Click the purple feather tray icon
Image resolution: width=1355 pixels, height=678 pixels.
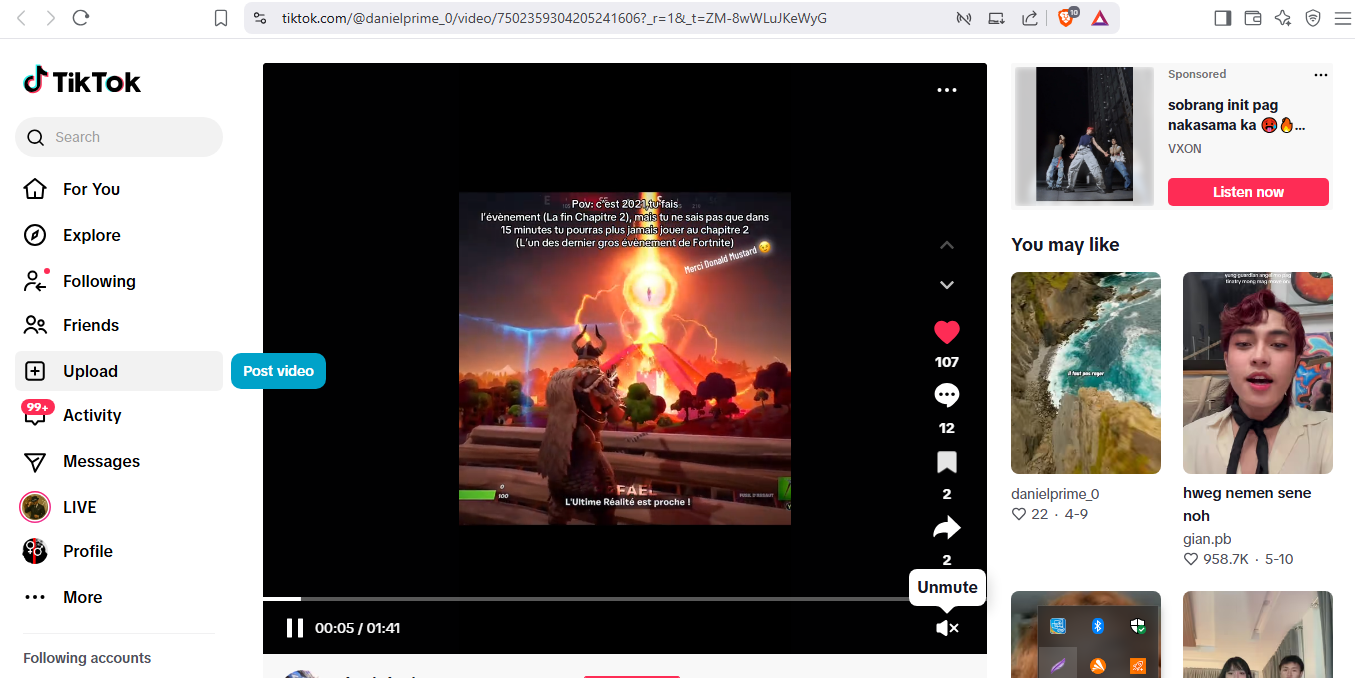pos(1058,664)
